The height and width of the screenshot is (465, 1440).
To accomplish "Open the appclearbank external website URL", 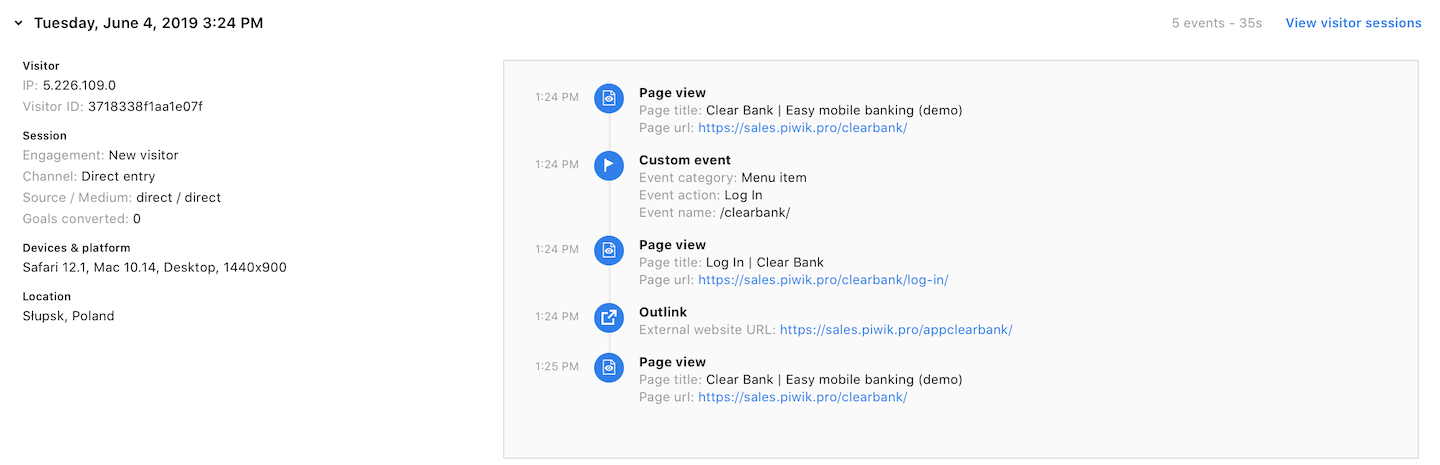I will point(896,329).
